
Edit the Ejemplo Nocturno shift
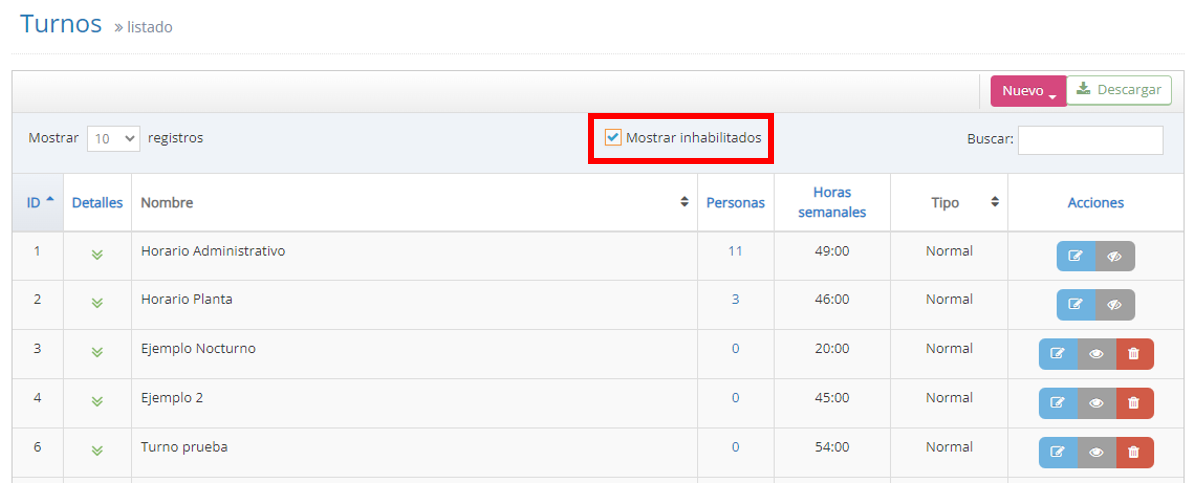point(1058,354)
